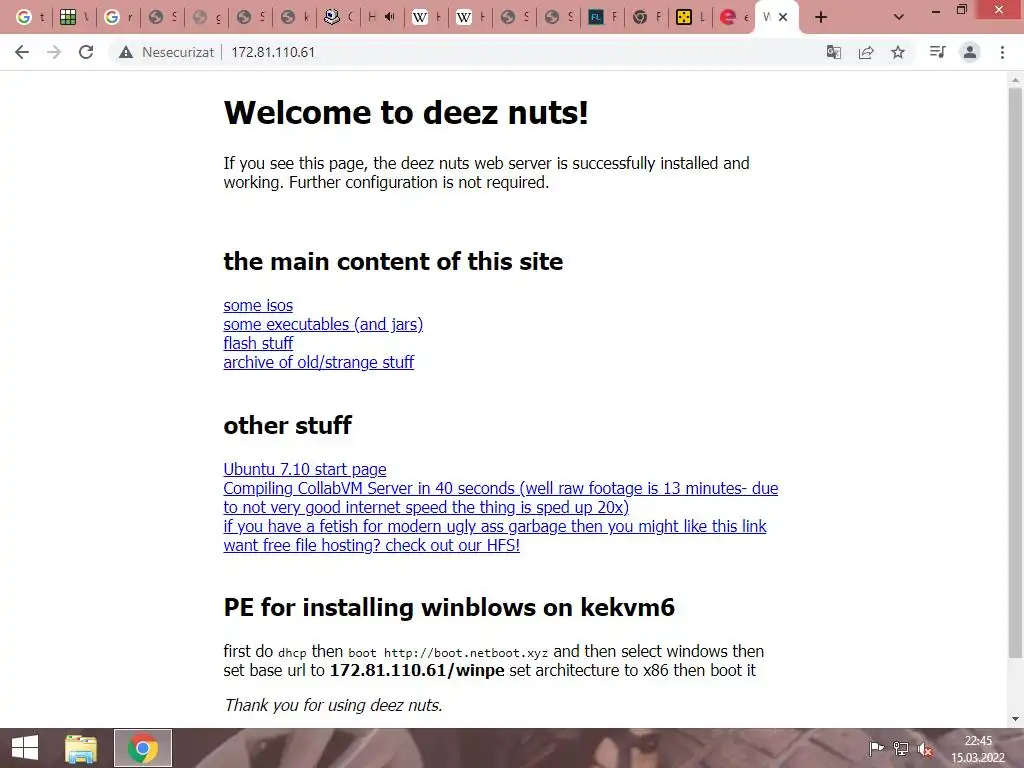Click the share page icon
The width and height of the screenshot is (1024, 768).
click(x=866, y=52)
